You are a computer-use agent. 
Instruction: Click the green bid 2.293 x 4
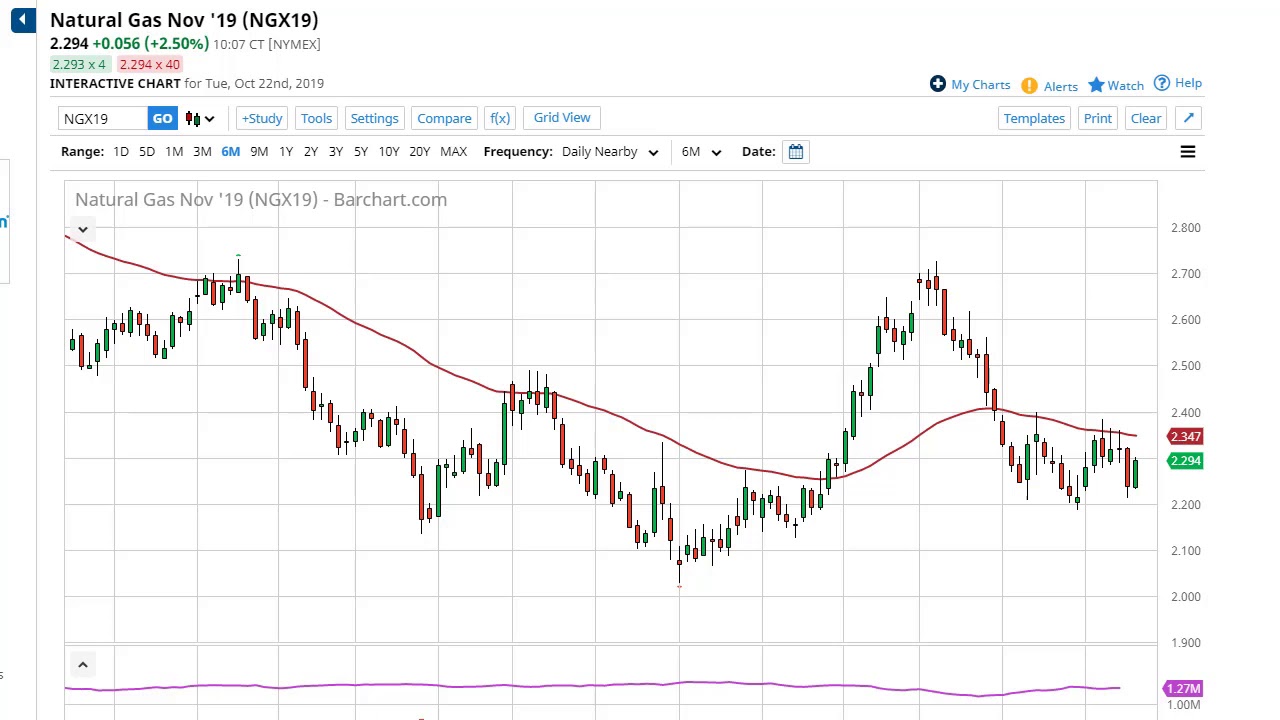coord(79,65)
